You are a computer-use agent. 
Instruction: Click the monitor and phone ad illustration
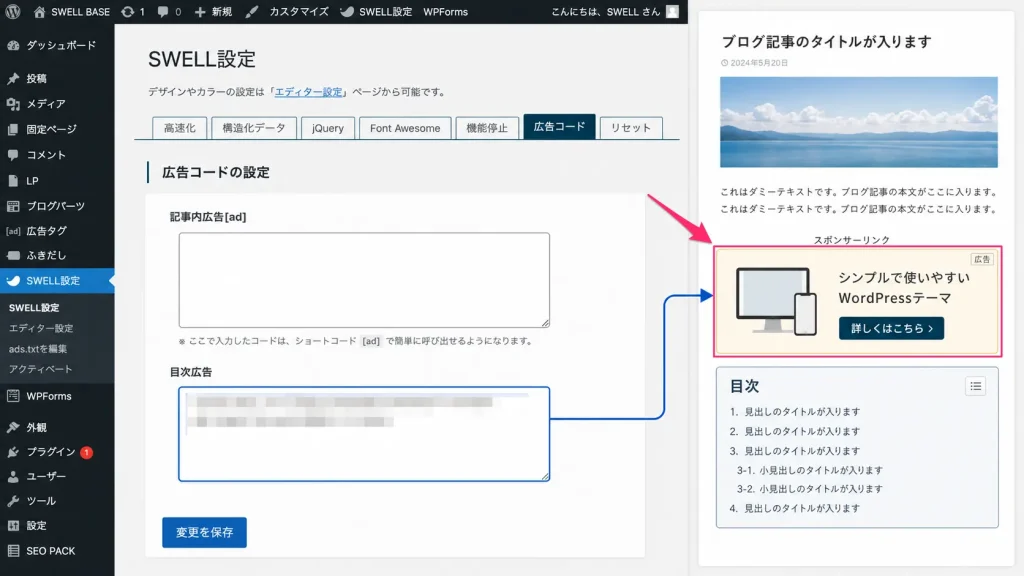[x=776, y=301]
